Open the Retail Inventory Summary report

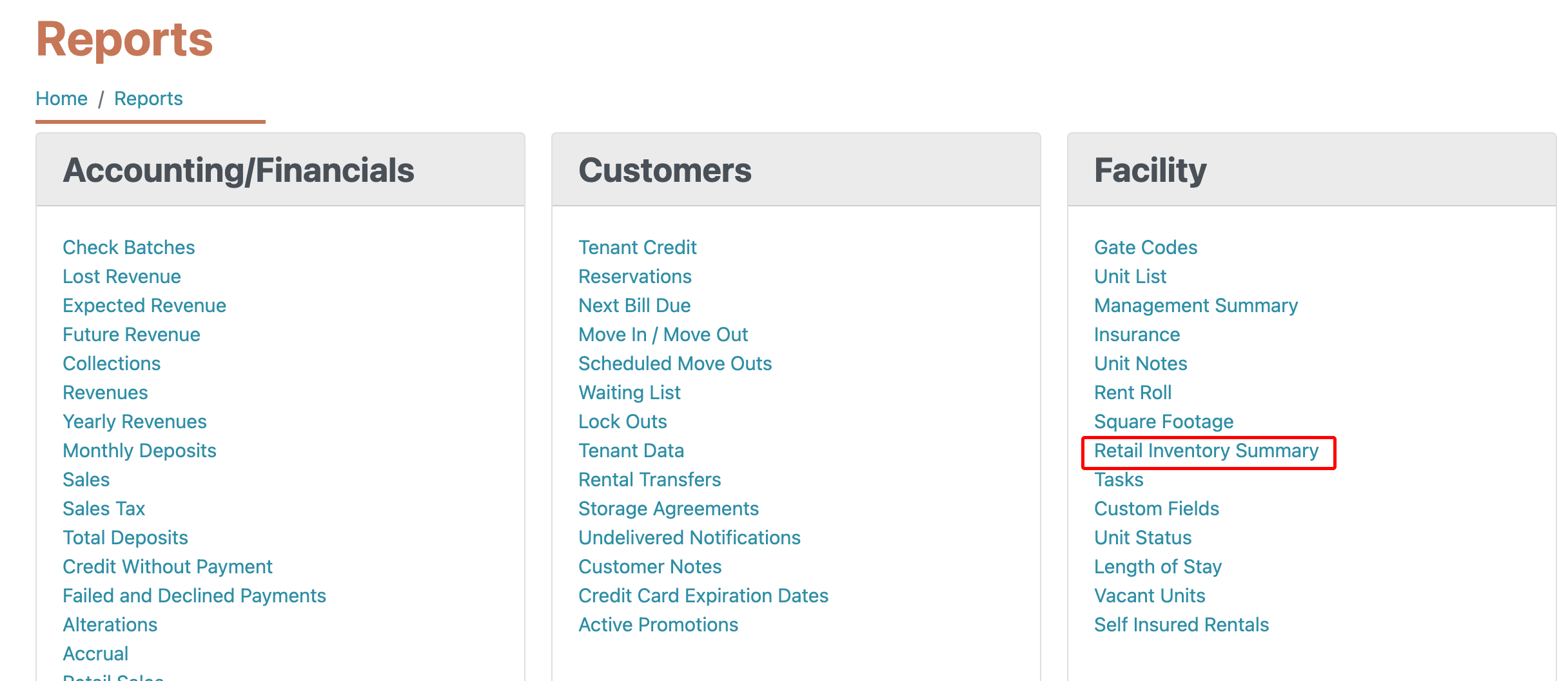click(1206, 451)
